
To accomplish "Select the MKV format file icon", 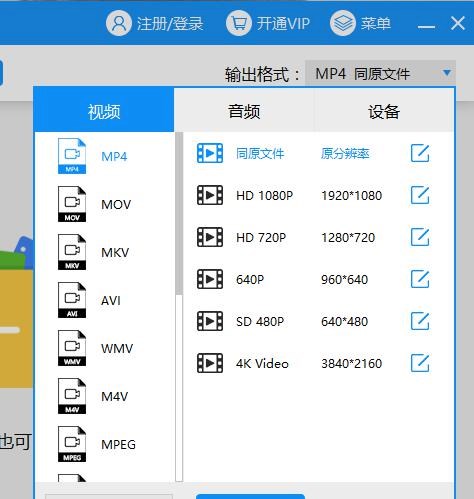I will [72, 252].
